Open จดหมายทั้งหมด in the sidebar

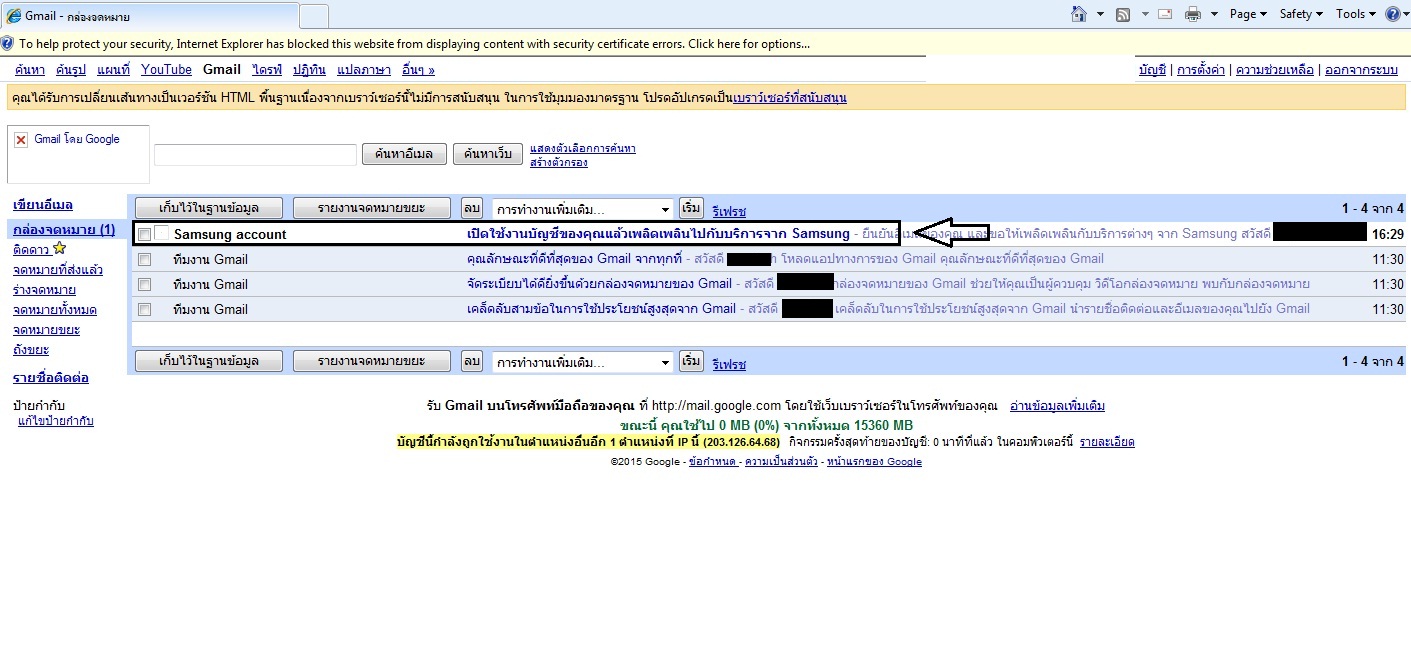(55, 310)
